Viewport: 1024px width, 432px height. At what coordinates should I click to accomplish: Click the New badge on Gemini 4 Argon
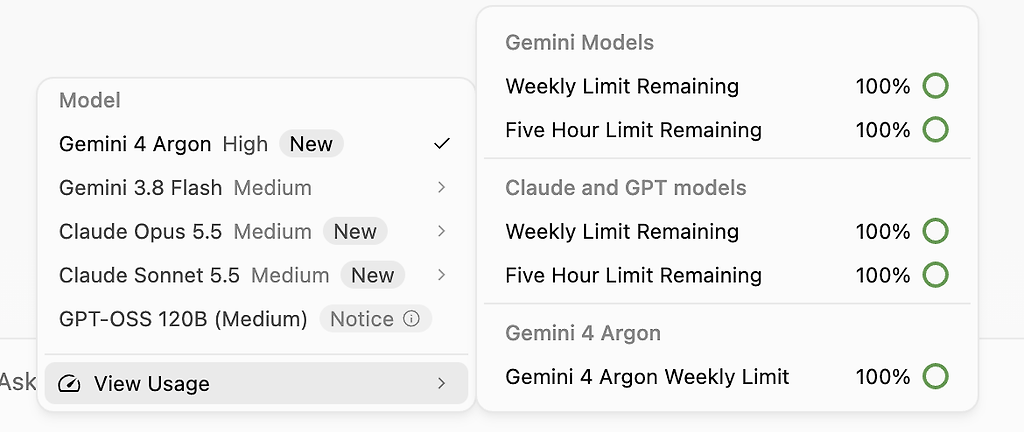(312, 144)
